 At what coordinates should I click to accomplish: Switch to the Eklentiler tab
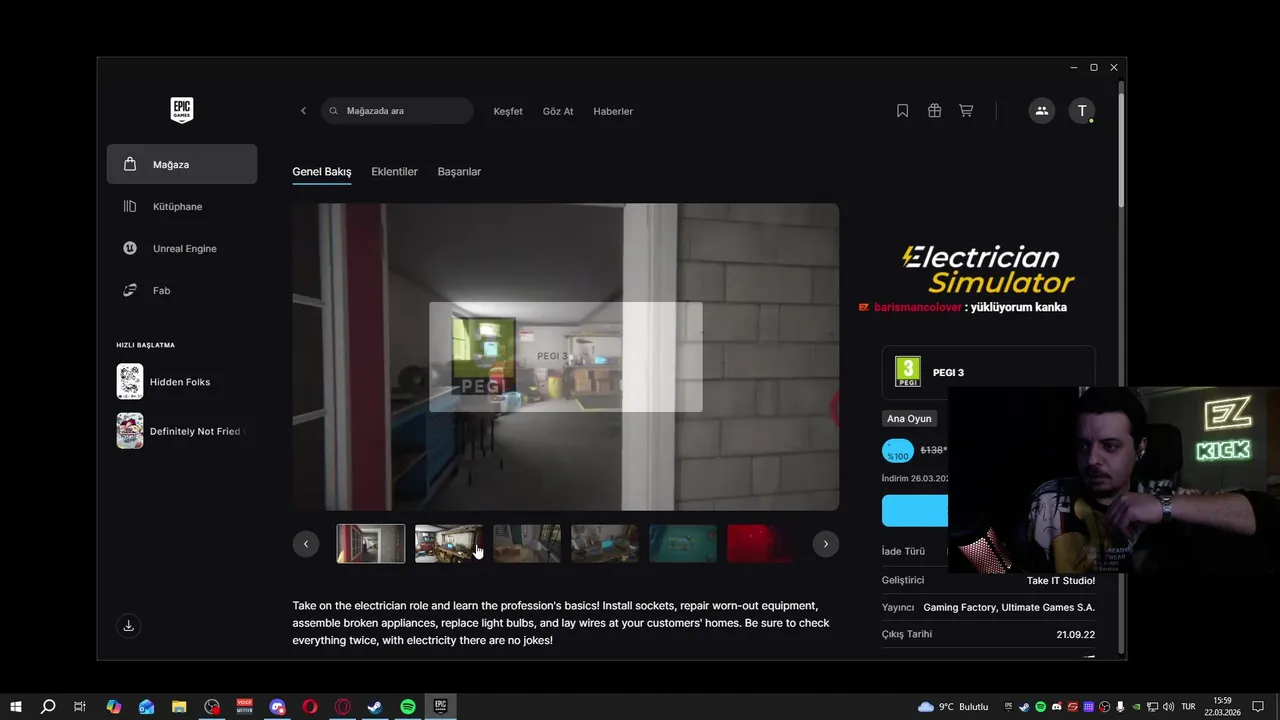coord(394,172)
